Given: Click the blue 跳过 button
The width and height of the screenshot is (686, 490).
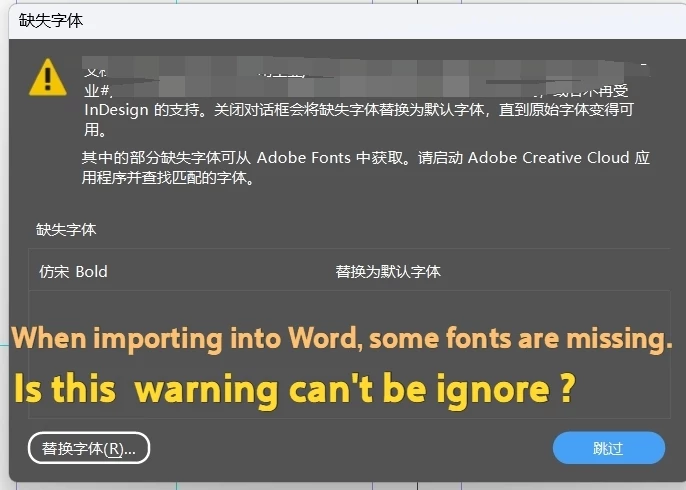Looking at the screenshot, I should tap(609, 448).
